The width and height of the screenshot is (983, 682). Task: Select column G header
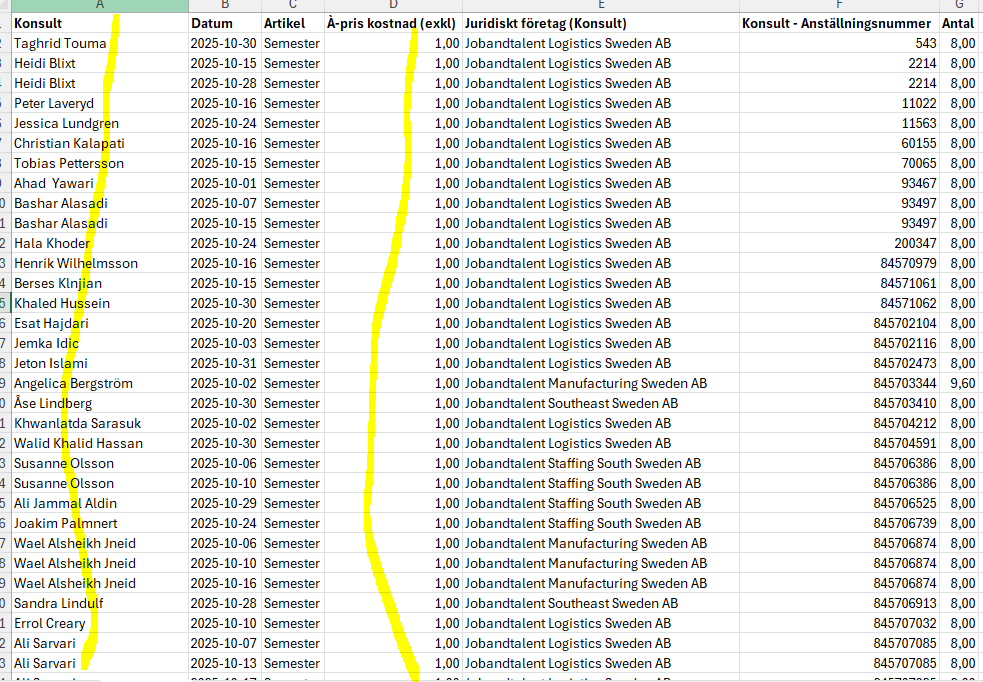(960, 6)
